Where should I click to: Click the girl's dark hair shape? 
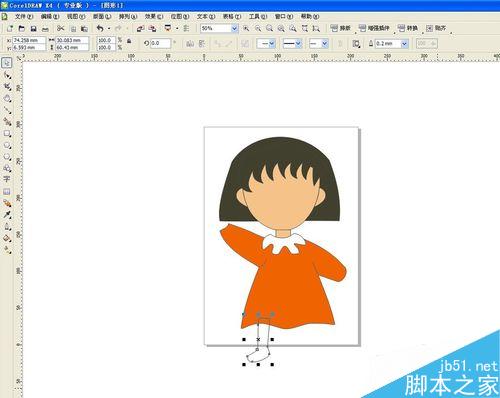[x=279, y=150]
